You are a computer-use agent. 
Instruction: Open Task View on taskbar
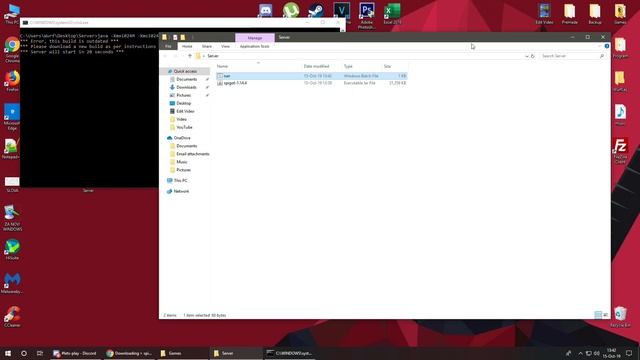[x=40, y=353]
